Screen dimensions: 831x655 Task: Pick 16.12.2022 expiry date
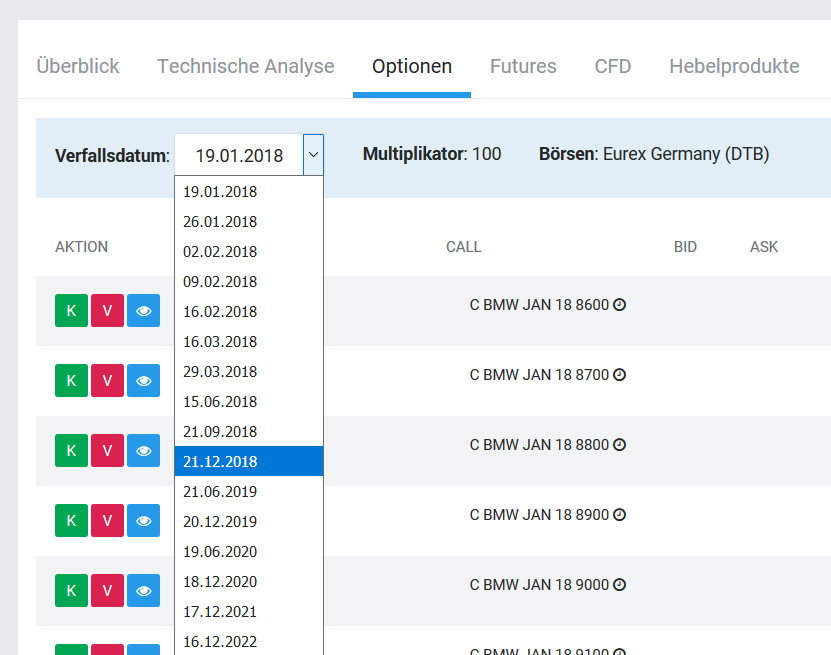click(249, 641)
